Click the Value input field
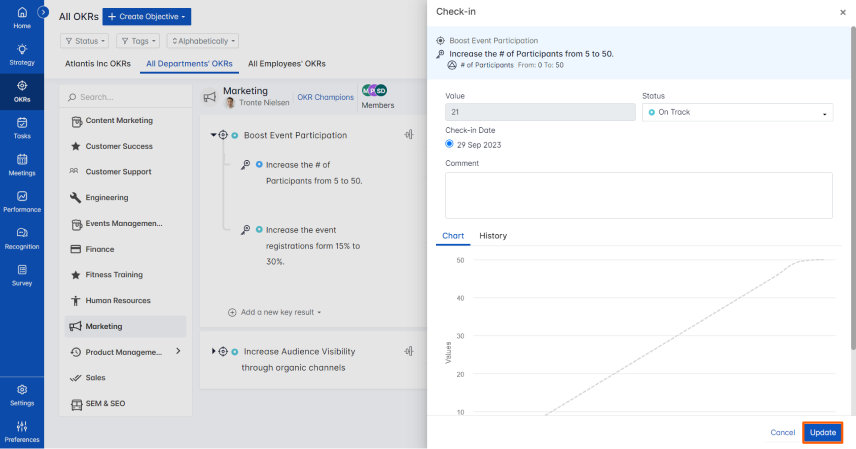Screen dimensions: 856x449 point(540,112)
